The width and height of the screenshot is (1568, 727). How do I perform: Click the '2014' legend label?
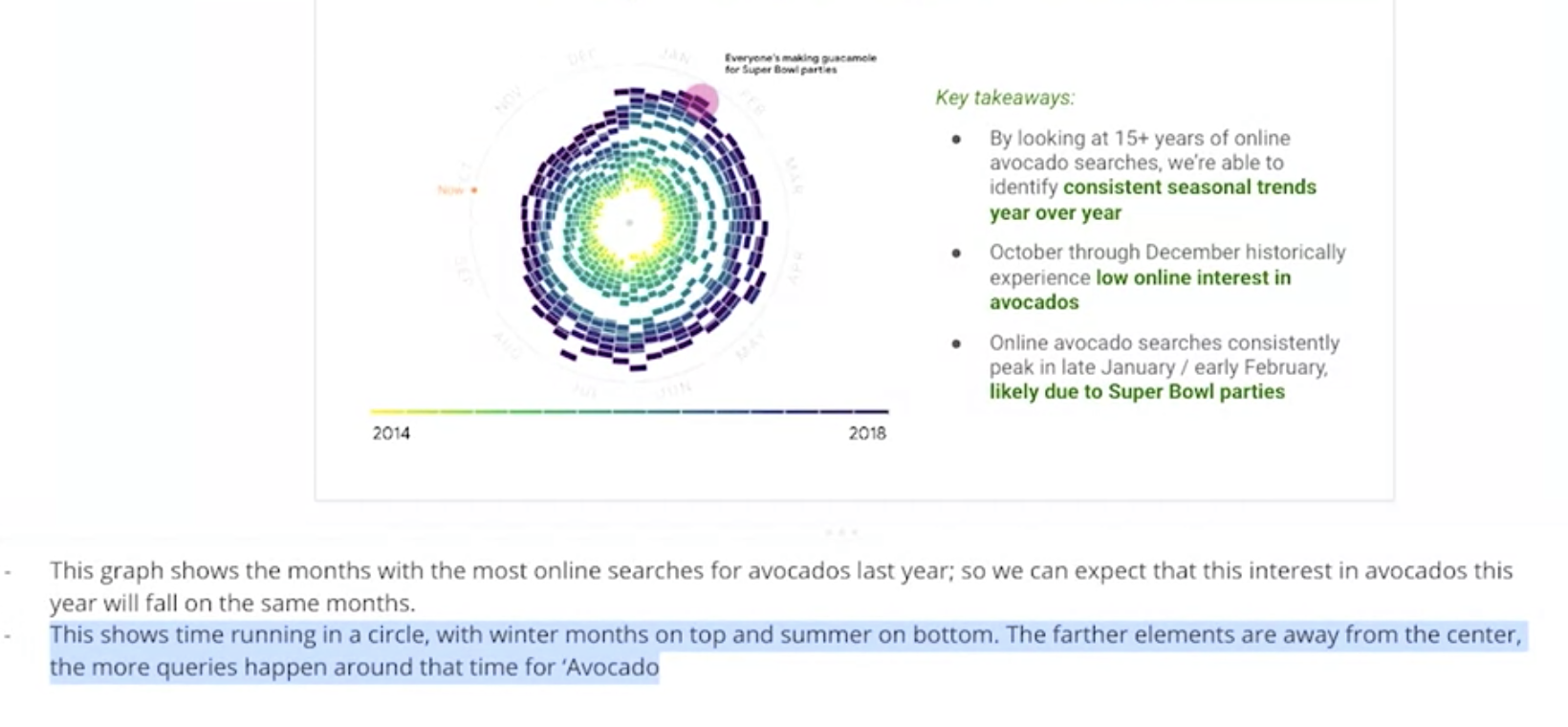point(391,433)
